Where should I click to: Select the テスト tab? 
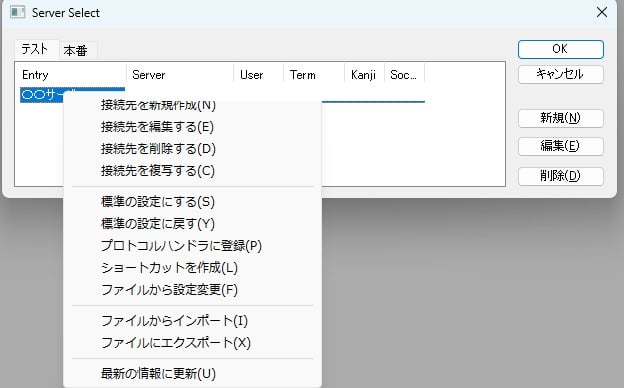point(36,50)
